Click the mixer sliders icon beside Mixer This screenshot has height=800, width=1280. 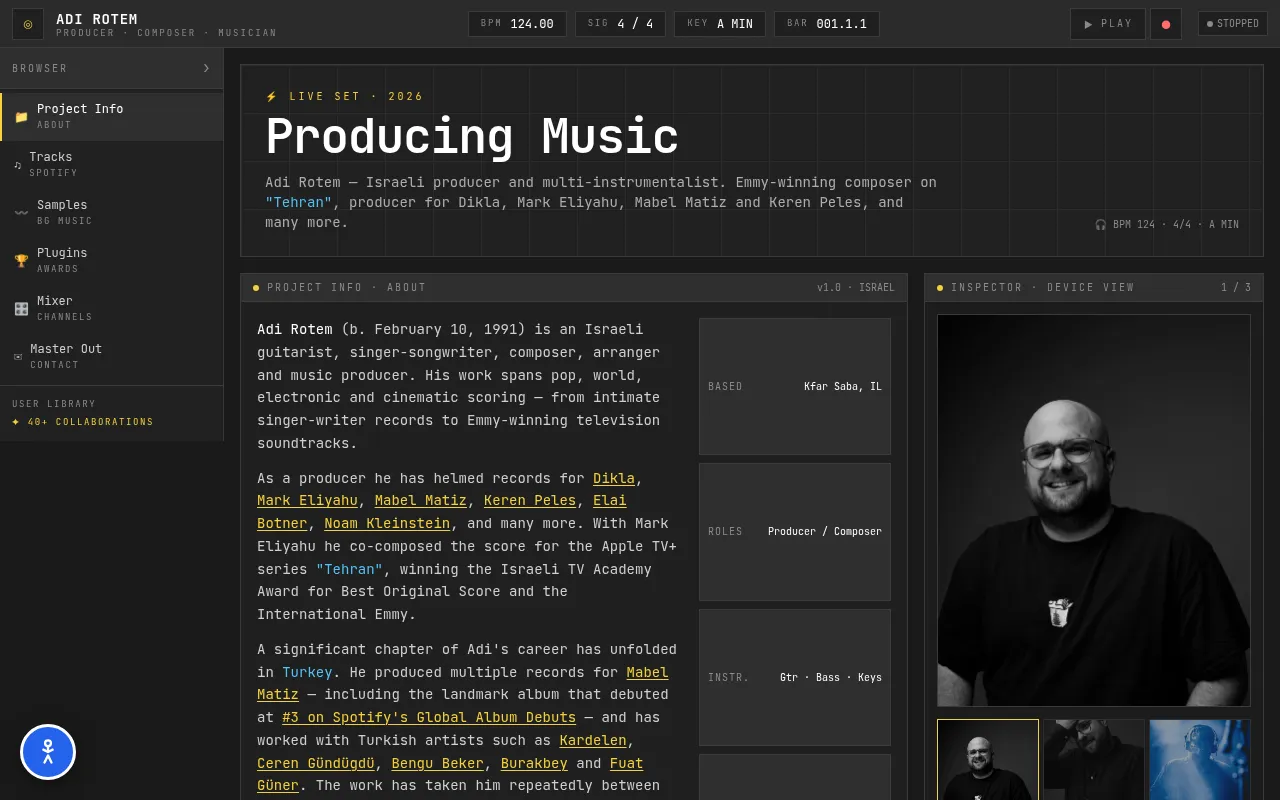pyautogui.click(x=21, y=309)
